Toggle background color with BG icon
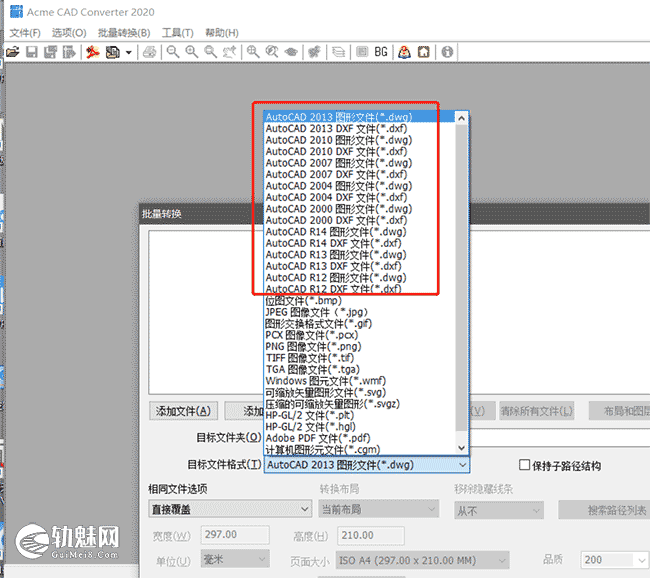Viewport: 650px width, 578px height. (x=381, y=52)
